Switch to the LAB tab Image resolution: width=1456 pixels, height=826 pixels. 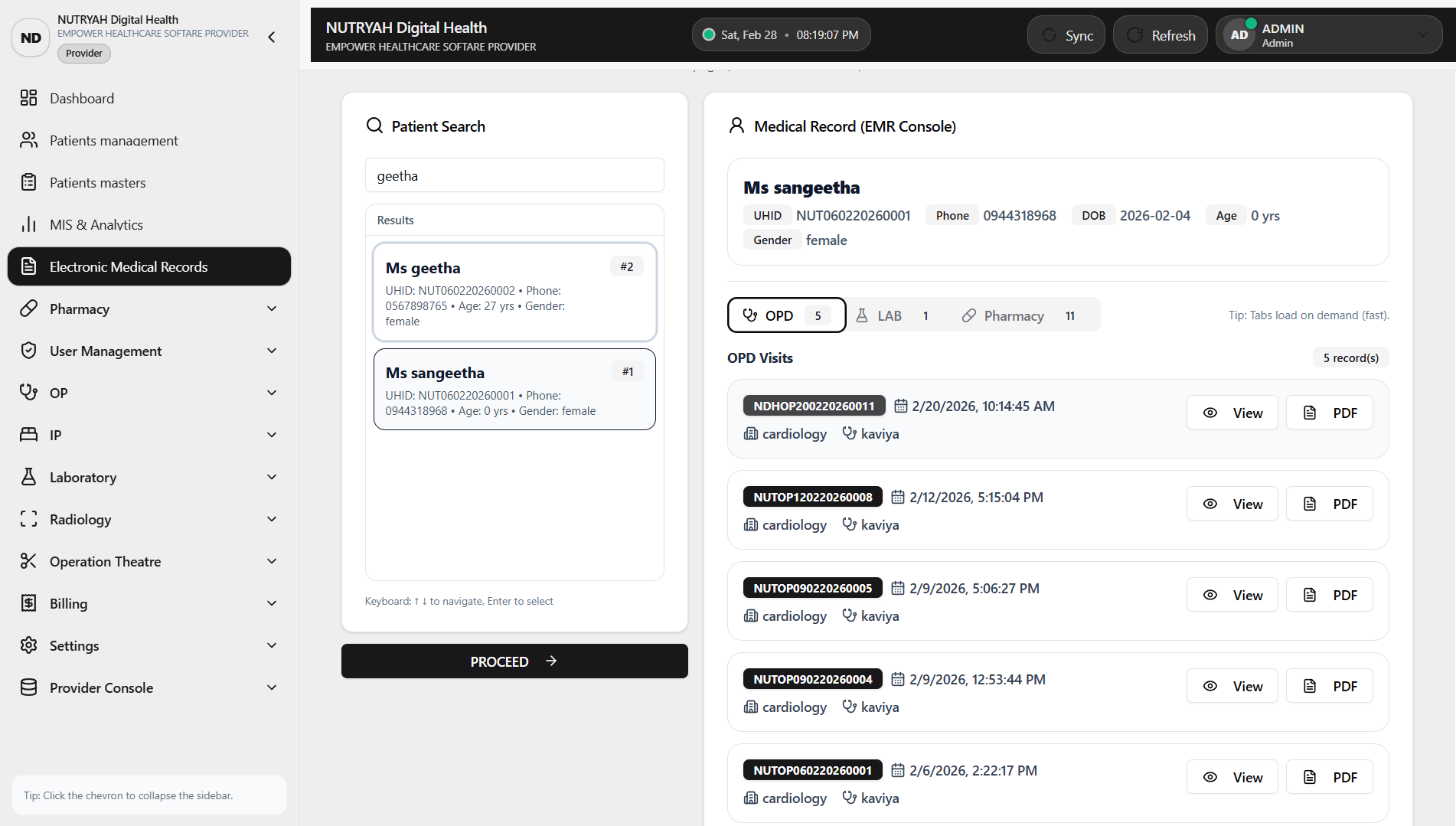point(892,315)
